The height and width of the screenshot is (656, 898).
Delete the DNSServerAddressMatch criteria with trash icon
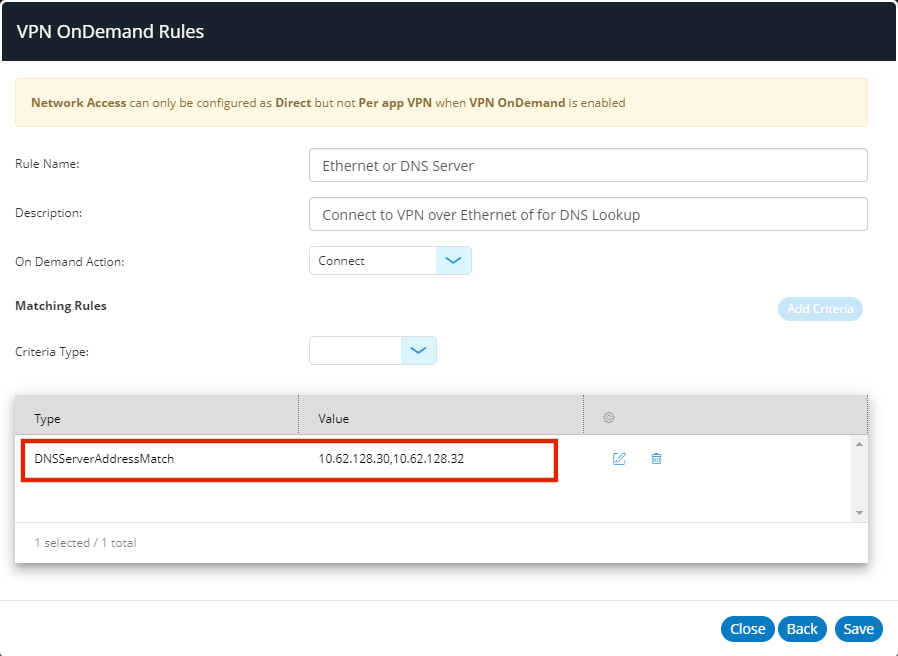(656, 459)
